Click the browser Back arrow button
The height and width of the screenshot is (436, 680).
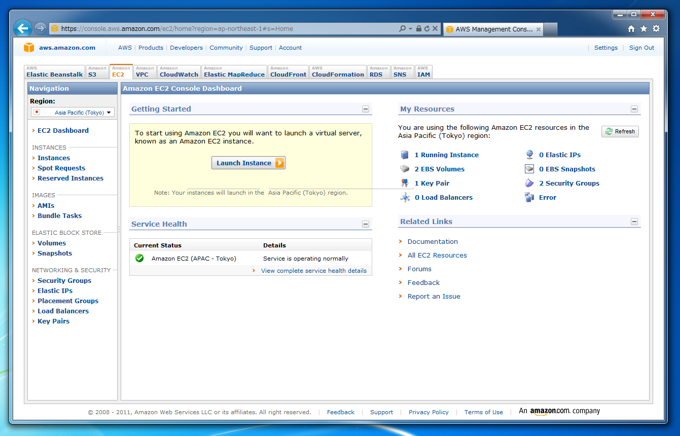[x=23, y=29]
